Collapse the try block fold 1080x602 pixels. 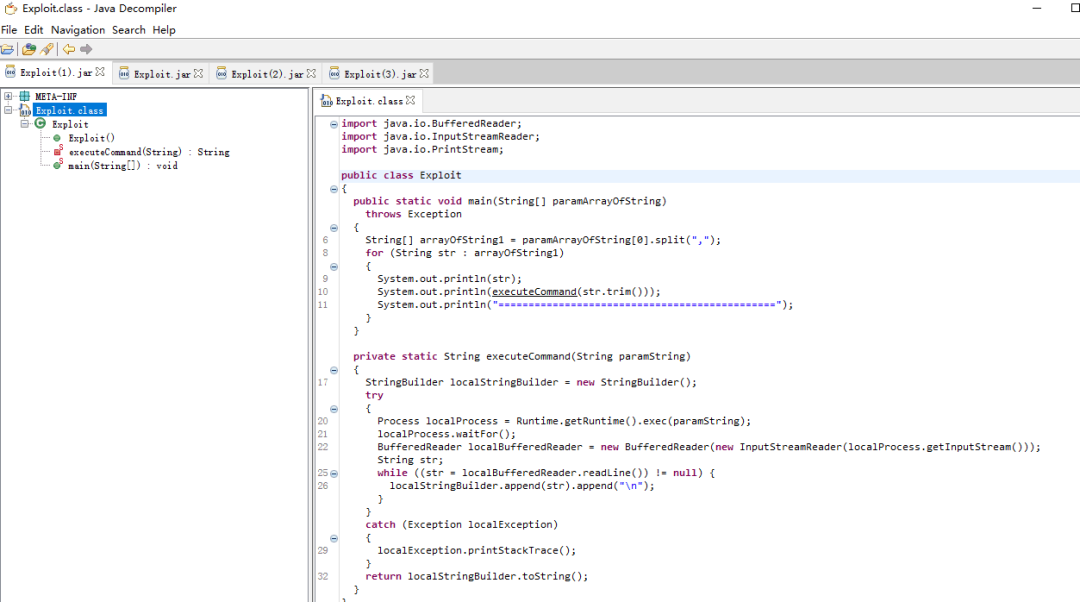click(334, 409)
